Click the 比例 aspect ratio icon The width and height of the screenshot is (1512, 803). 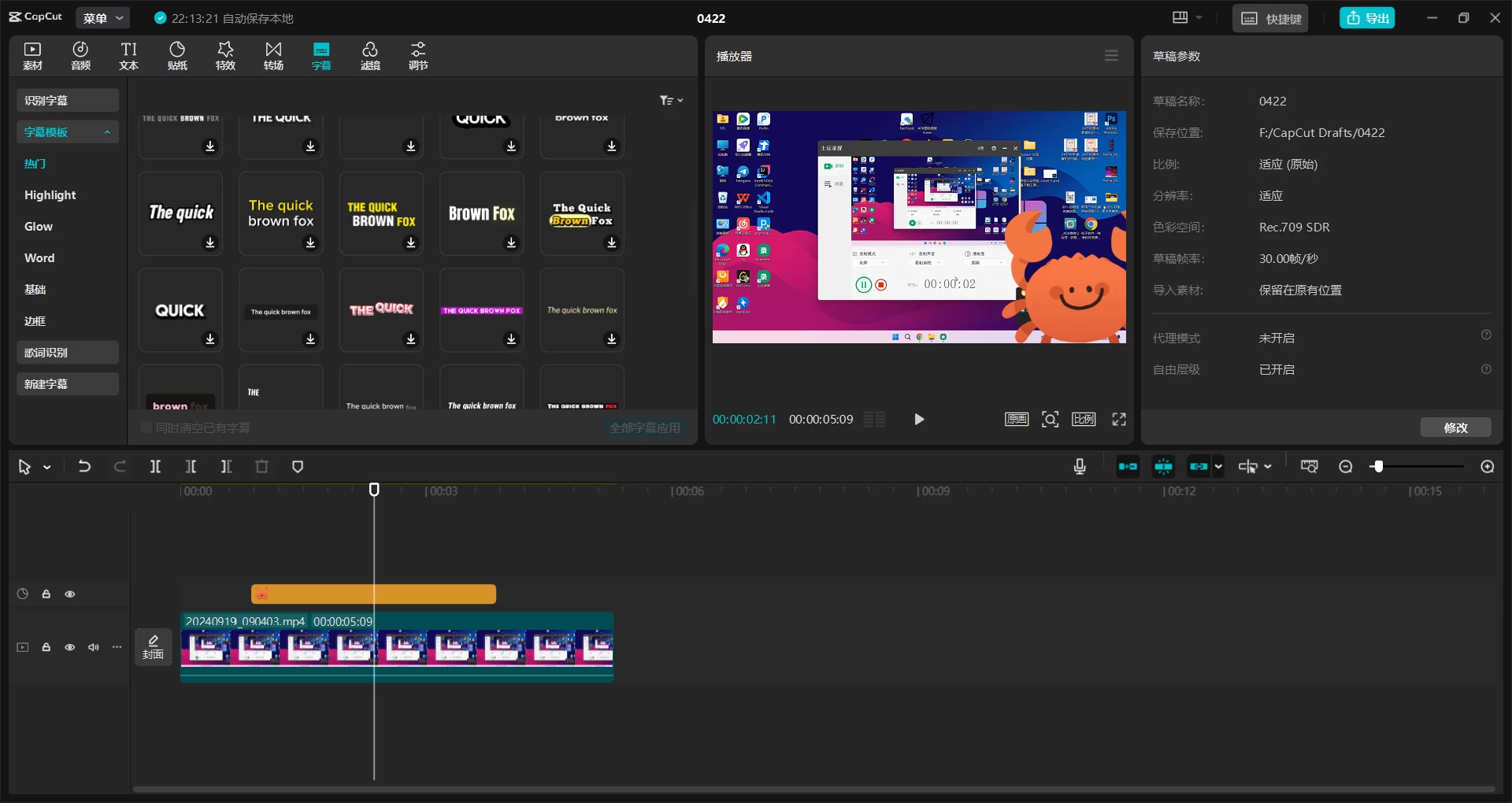coord(1084,420)
